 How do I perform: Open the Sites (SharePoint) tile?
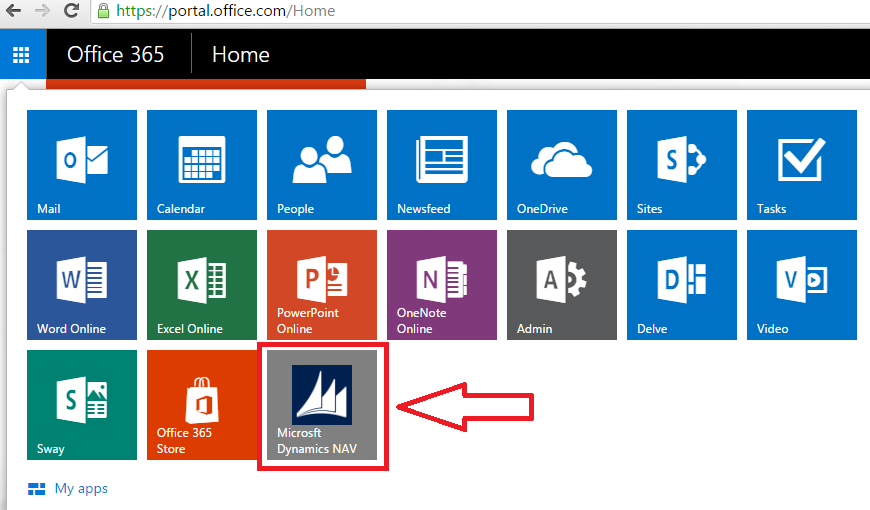(682, 165)
